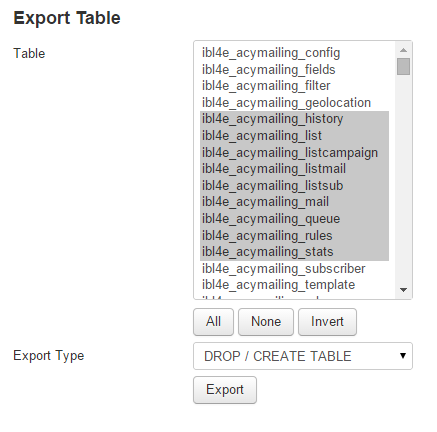Click the scroll down arrow in table list
Screen dimensions: 437x432
403,290
